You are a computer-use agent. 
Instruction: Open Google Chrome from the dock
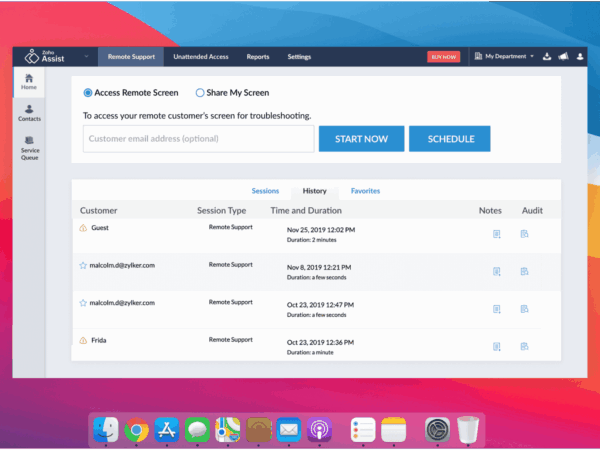[x=136, y=430]
